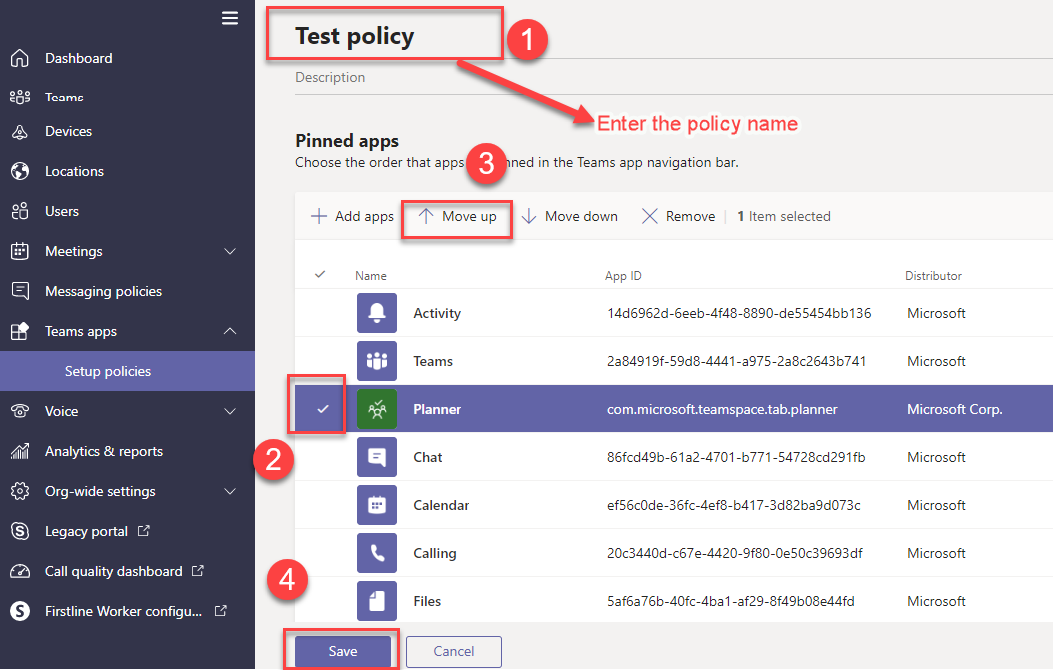Open Setup policies in the sidebar
The height and width of the screenshot is (670, 1053).
point(108,371)
